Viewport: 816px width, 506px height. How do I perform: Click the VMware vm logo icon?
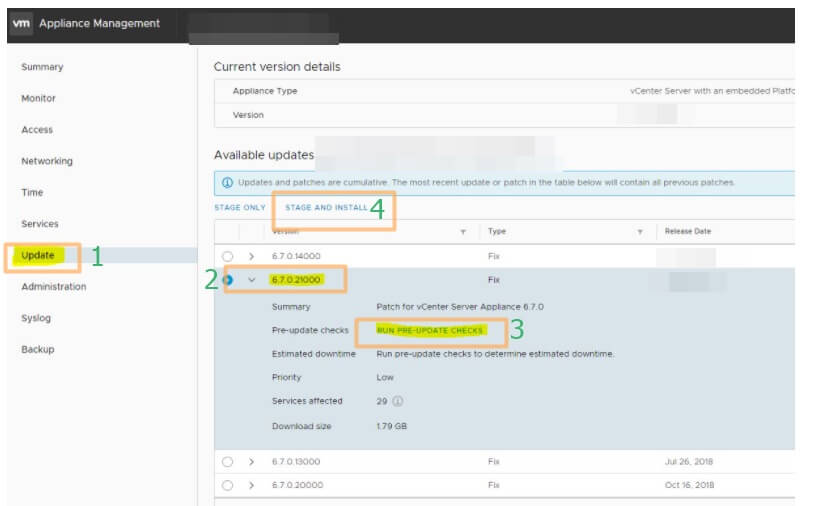point(21,23)
